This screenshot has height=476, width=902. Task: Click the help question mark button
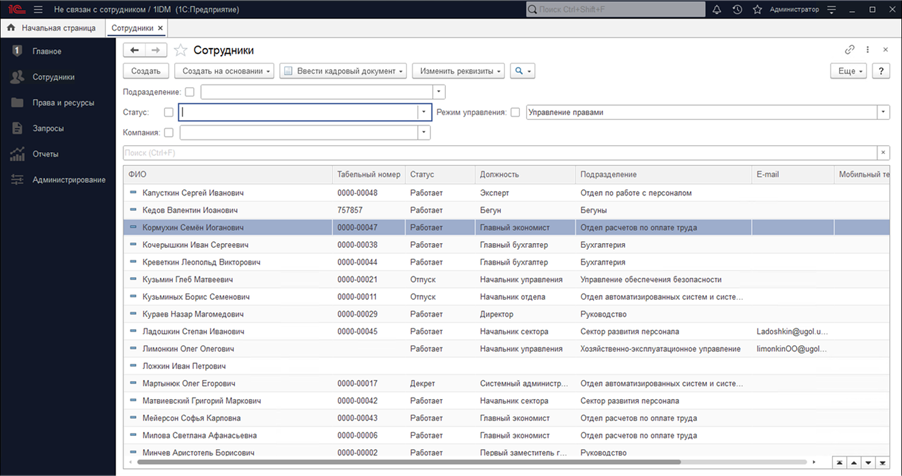pos(881,71)
